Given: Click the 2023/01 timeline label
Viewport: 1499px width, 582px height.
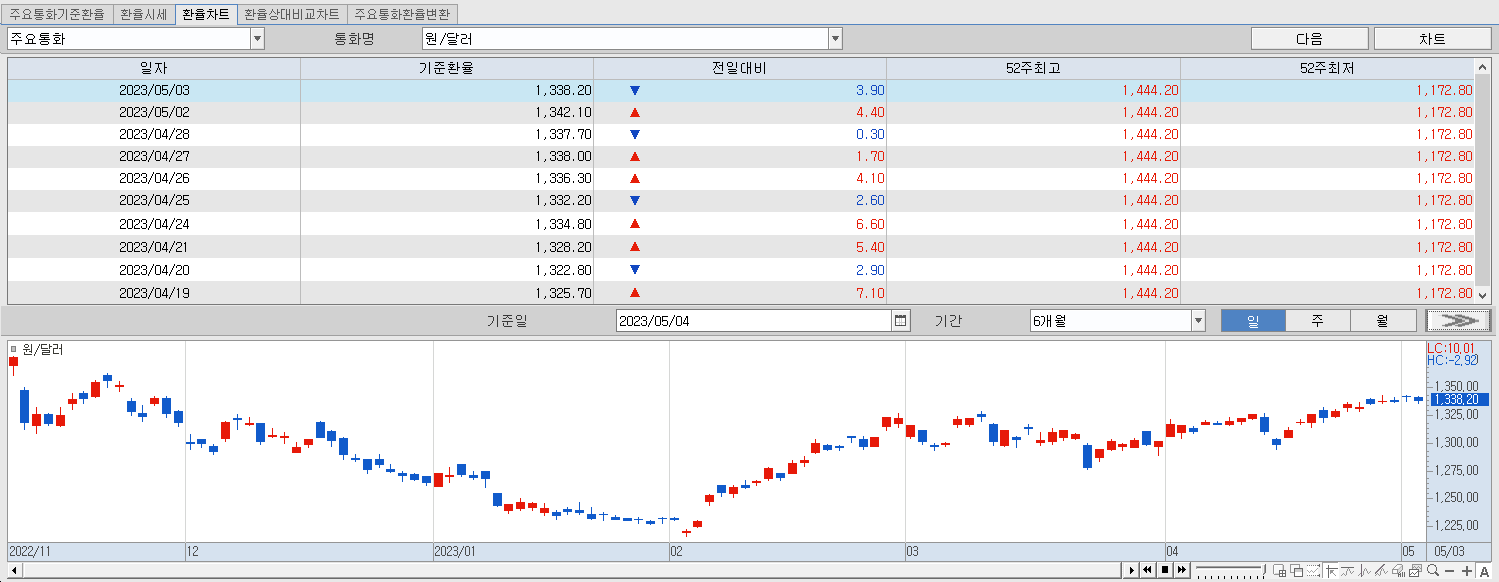Looking at the screenshot, I should (455, 551).
